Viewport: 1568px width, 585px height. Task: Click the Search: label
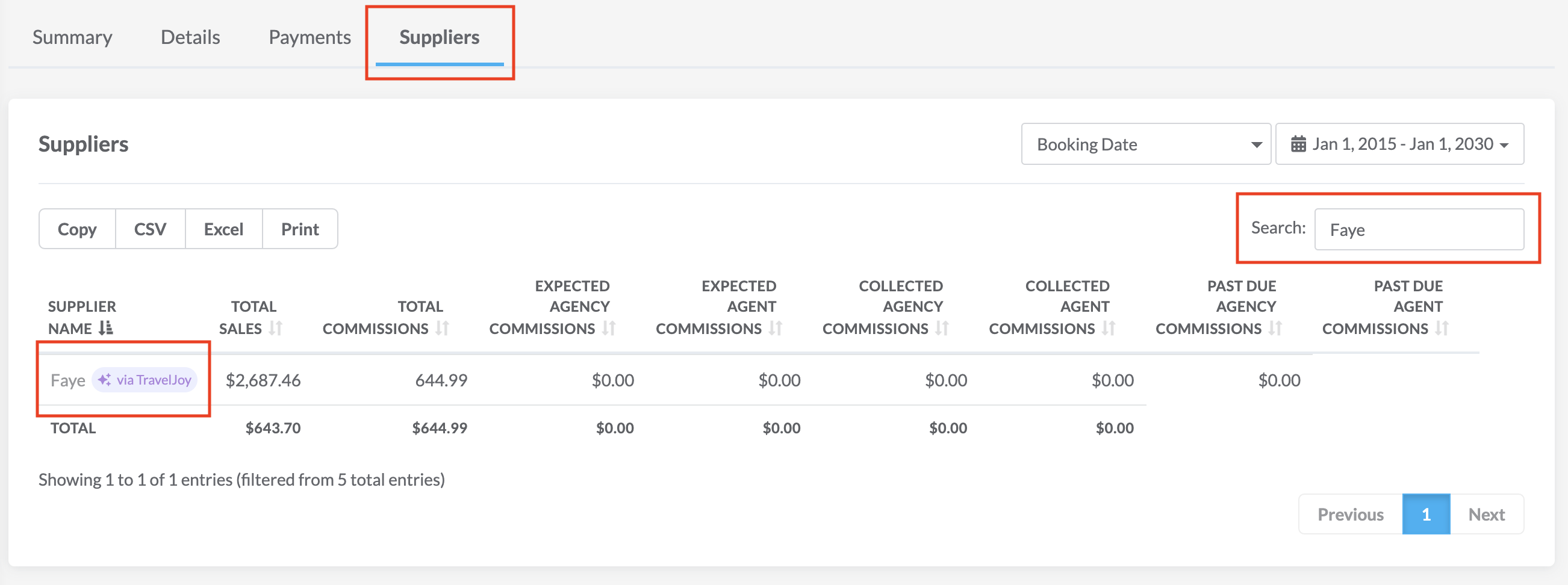point(1278,227)
